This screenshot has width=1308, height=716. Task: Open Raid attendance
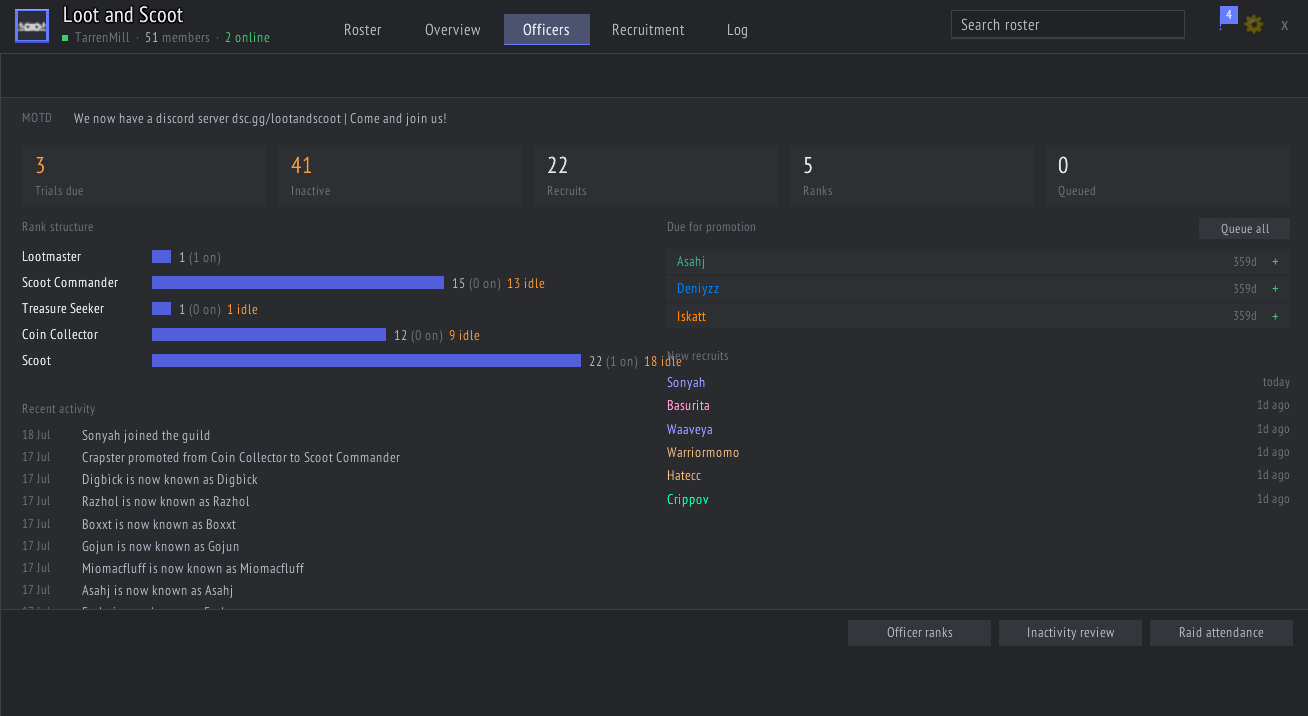tap(1221, 633)
